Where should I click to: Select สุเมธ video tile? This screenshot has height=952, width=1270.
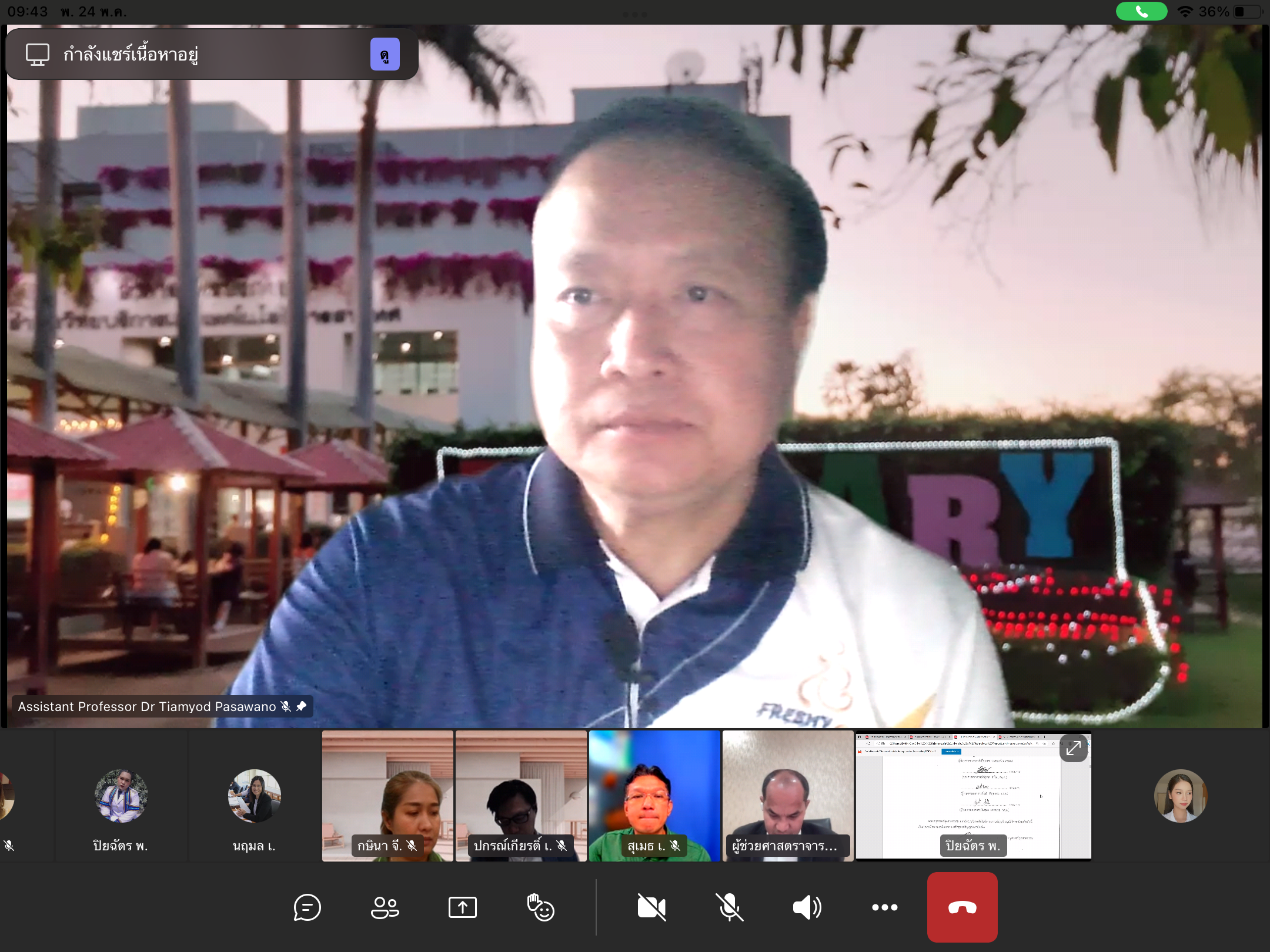click(x=654, y=796)
